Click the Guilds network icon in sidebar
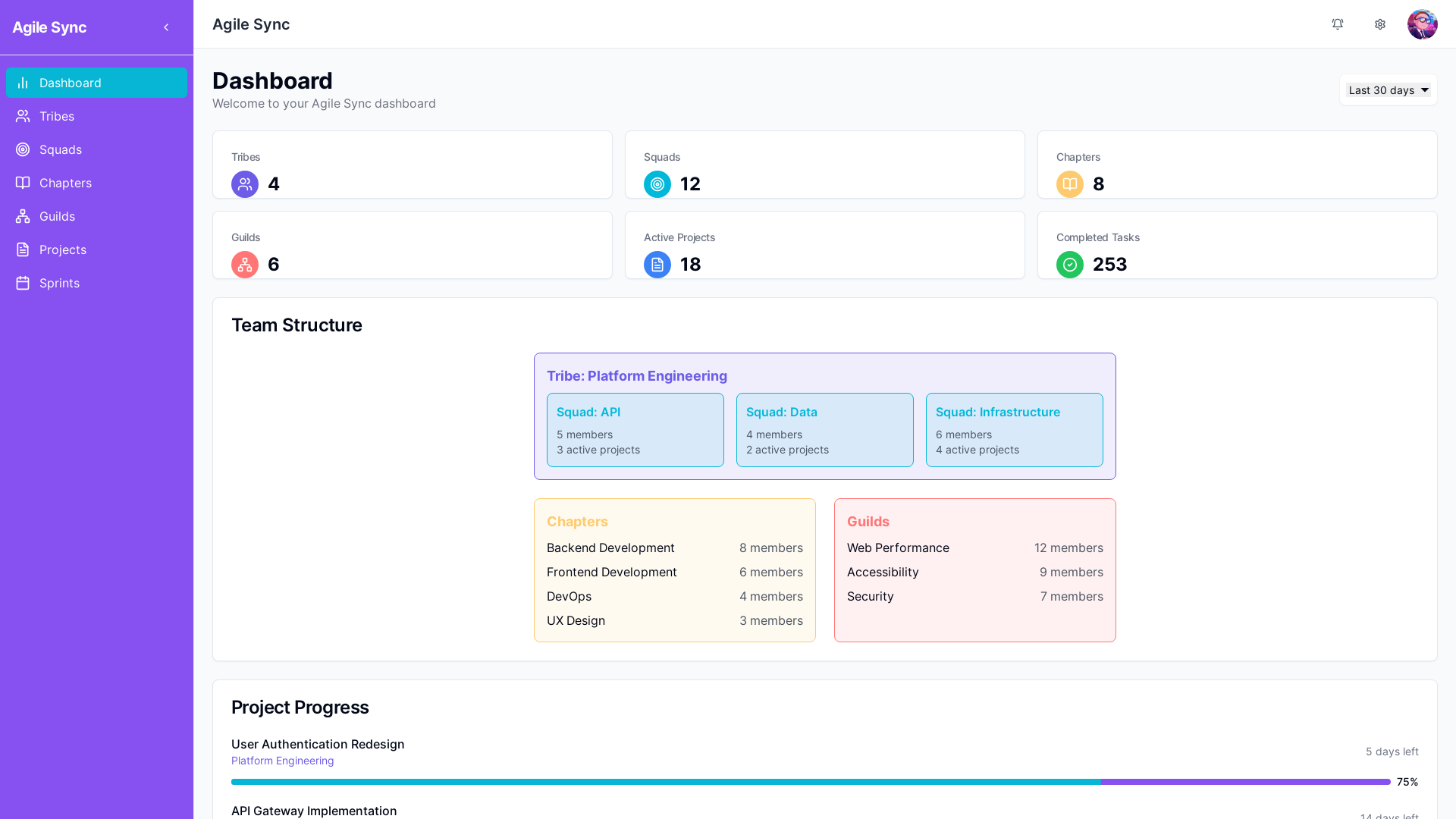 pos(23,216)
